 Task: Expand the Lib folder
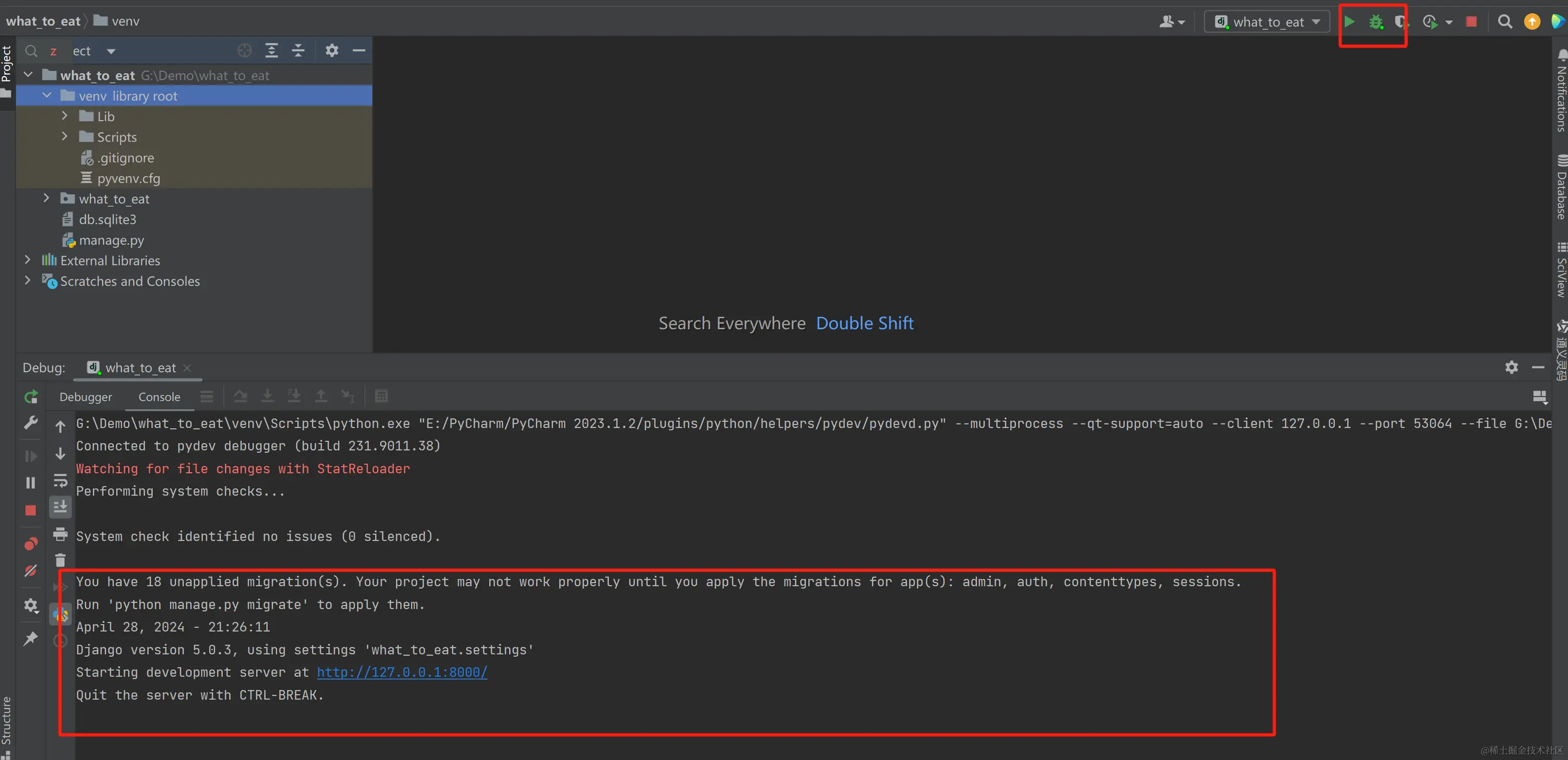64,116
